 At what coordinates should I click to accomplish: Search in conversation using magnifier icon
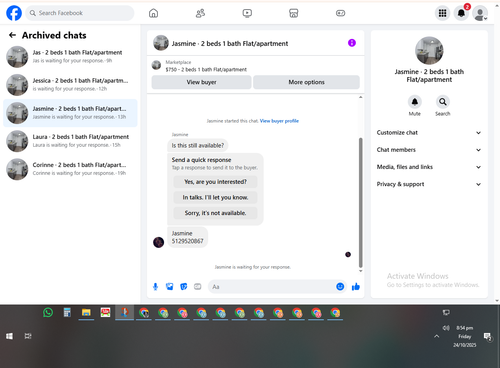click(x=443, y=102)
